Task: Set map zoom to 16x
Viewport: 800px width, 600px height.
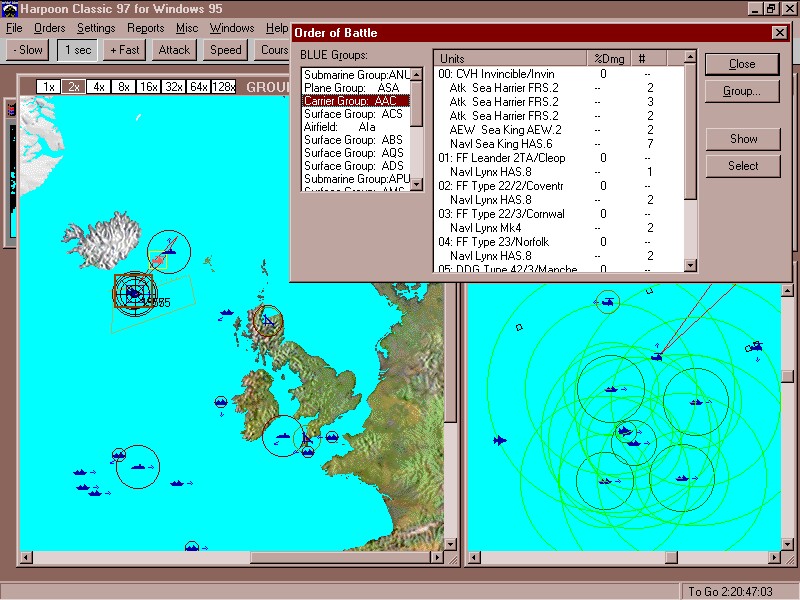Action: (x=148, y=87)
